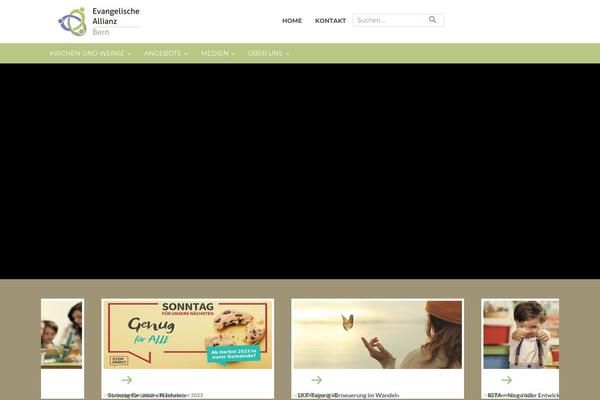This screenshot has height=400, width=600.
Task: Expand the Medien menu
Action: [x=218, y=54]
